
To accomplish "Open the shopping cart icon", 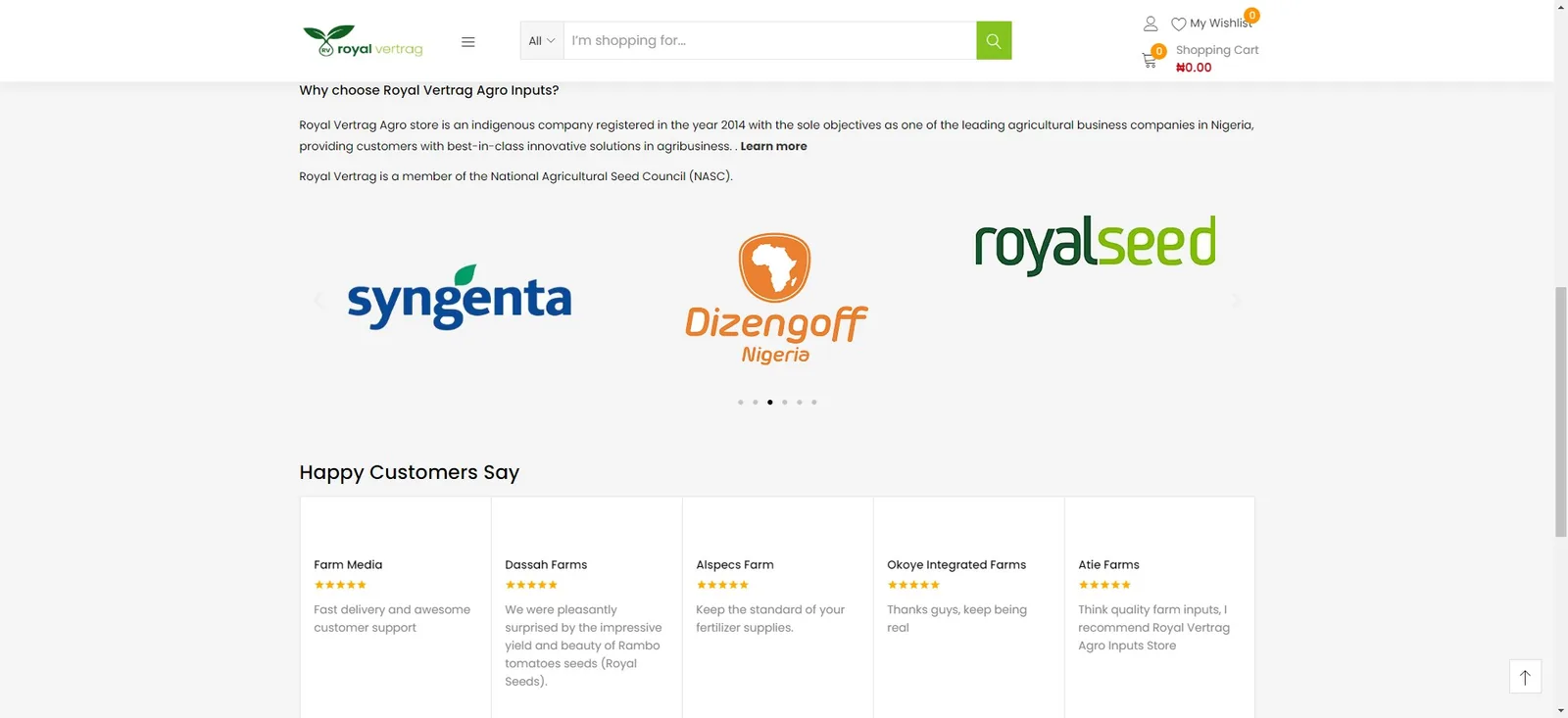I will [1150, 60].
